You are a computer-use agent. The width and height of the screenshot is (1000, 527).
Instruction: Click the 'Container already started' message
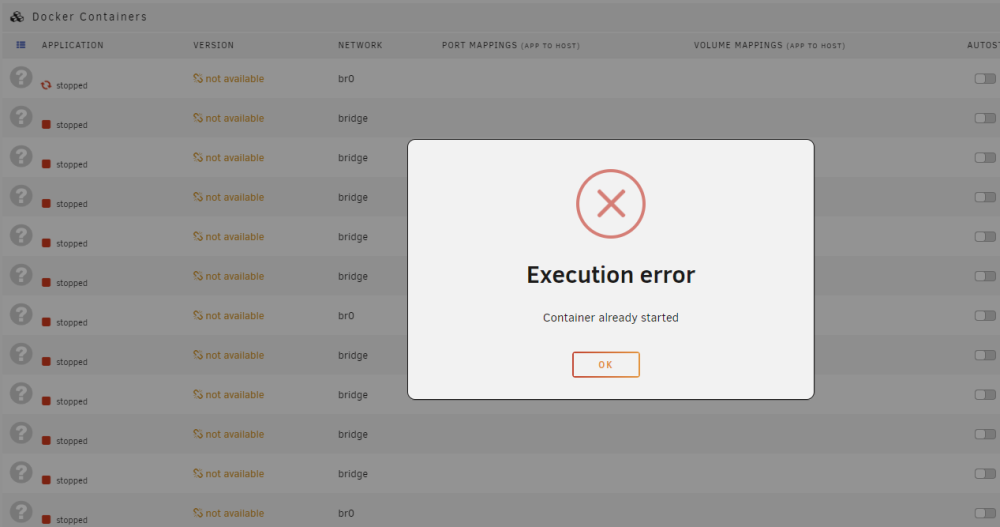point(610,318)
